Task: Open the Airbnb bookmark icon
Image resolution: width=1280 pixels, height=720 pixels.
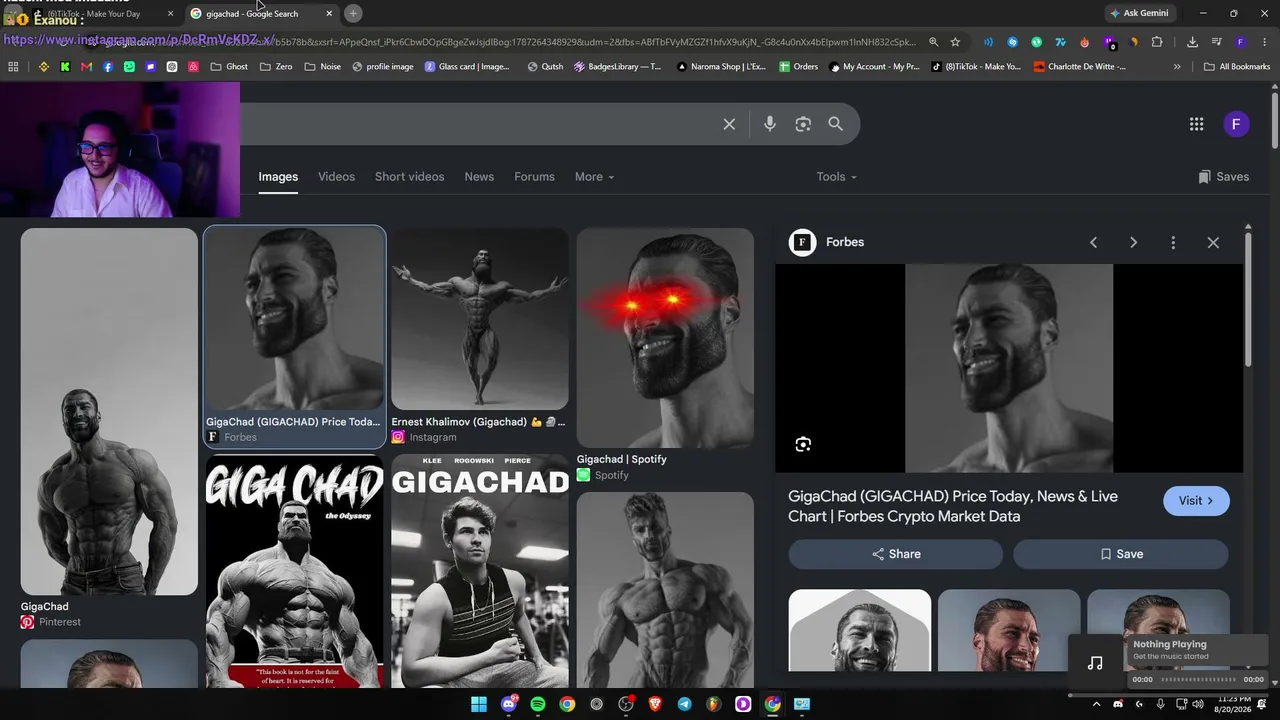Action: click(x=193, y=67)
